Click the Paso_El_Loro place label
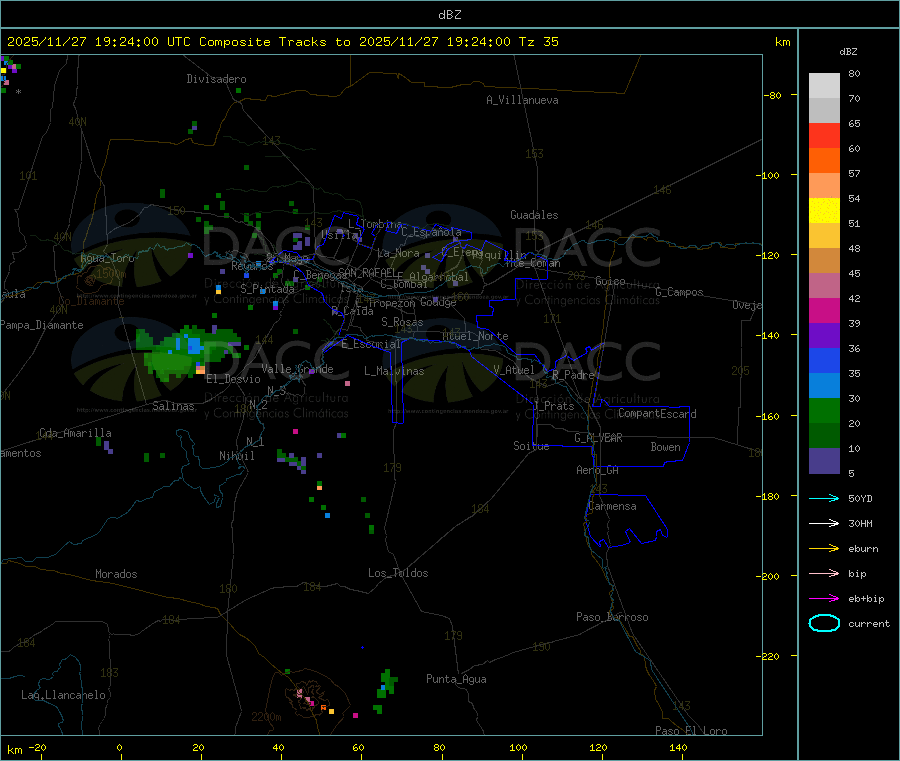The height and width of the screenshot is (761, 900). coord(691,731)
